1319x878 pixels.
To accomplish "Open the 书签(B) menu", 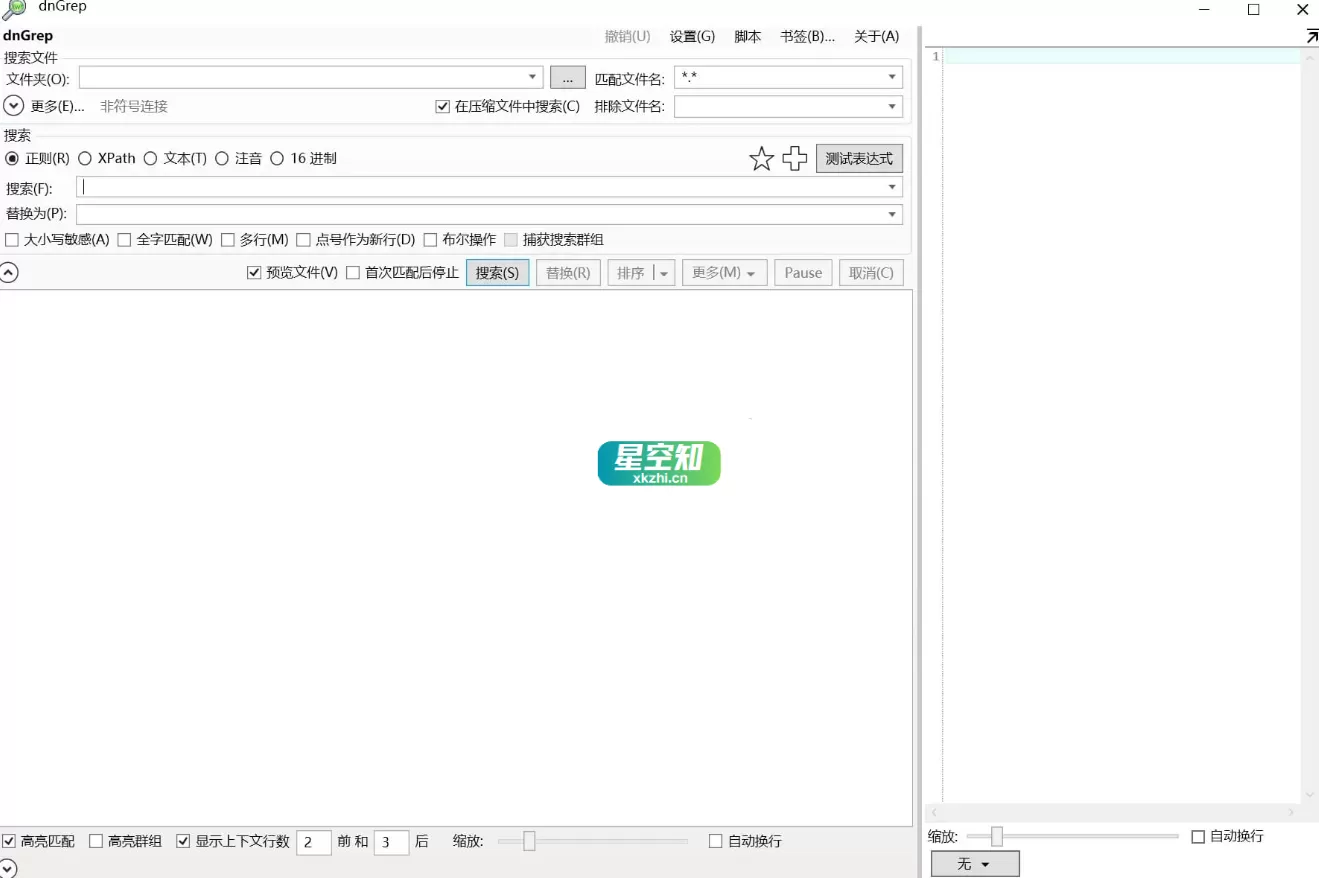I will (806, 36).
